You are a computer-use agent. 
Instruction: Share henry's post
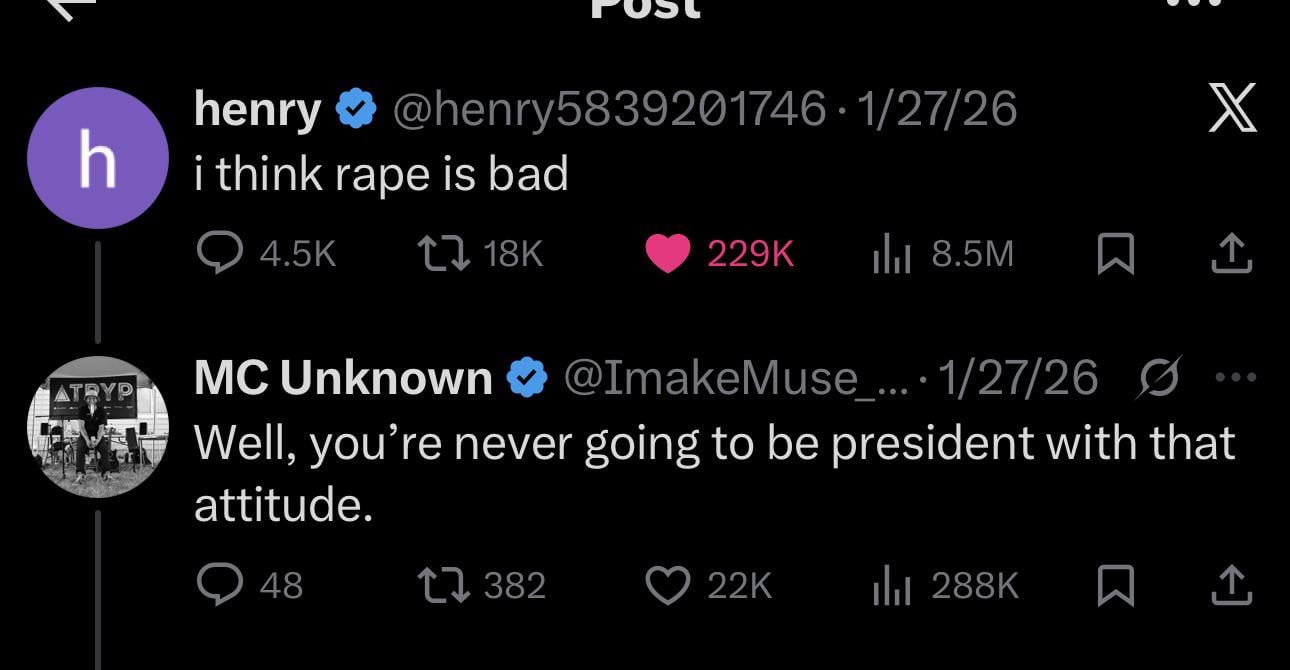click(1231, 255)
